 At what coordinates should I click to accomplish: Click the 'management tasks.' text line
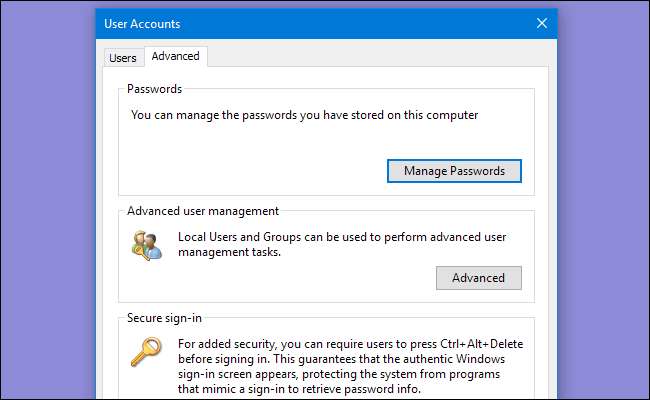(x=229, y=253)
